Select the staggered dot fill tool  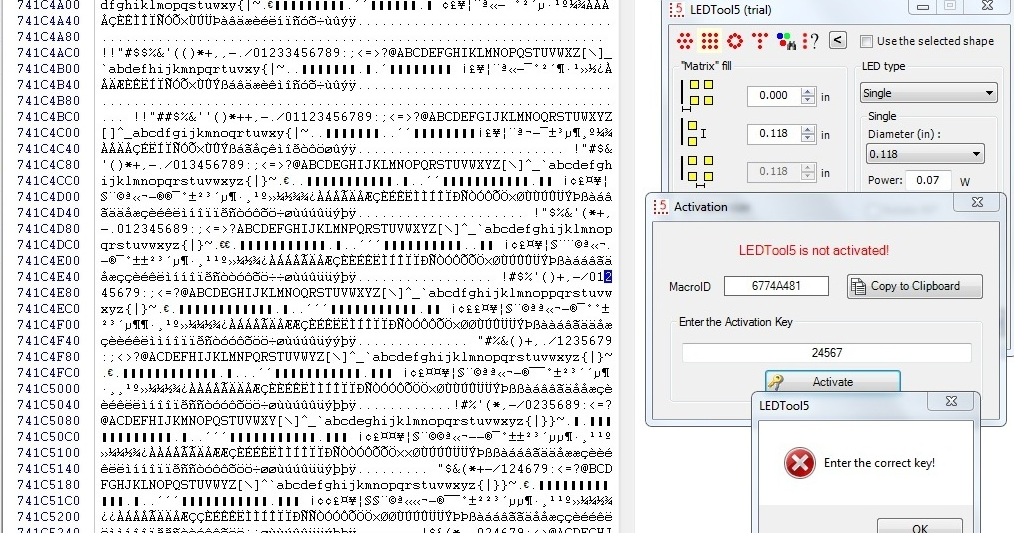point(684,41)
